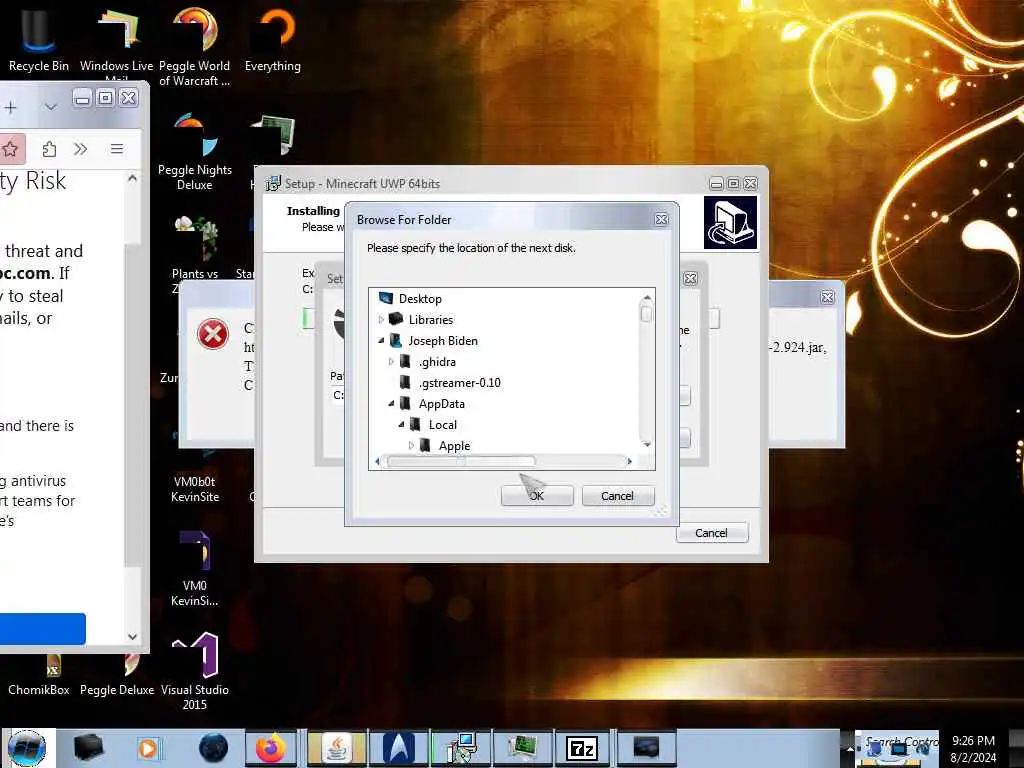1024x768 pixels.
Task: Open Firefox from the taskbar
Action: (270, 748)
